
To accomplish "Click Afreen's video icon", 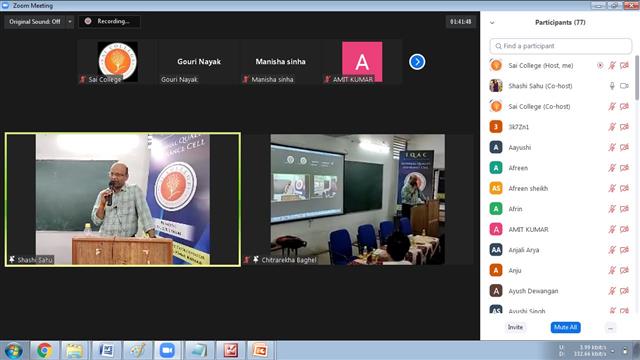I will (x=624, y=168).
